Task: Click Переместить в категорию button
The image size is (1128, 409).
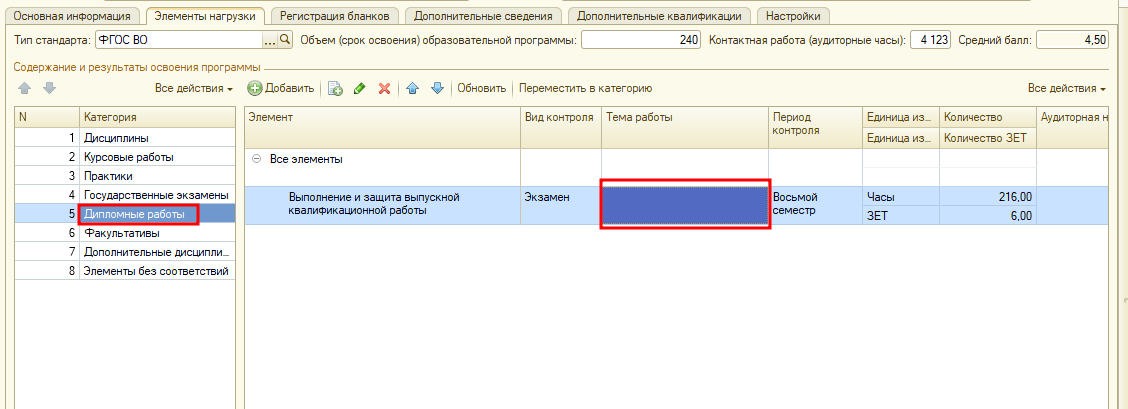Action: click(x=586, y=89)
